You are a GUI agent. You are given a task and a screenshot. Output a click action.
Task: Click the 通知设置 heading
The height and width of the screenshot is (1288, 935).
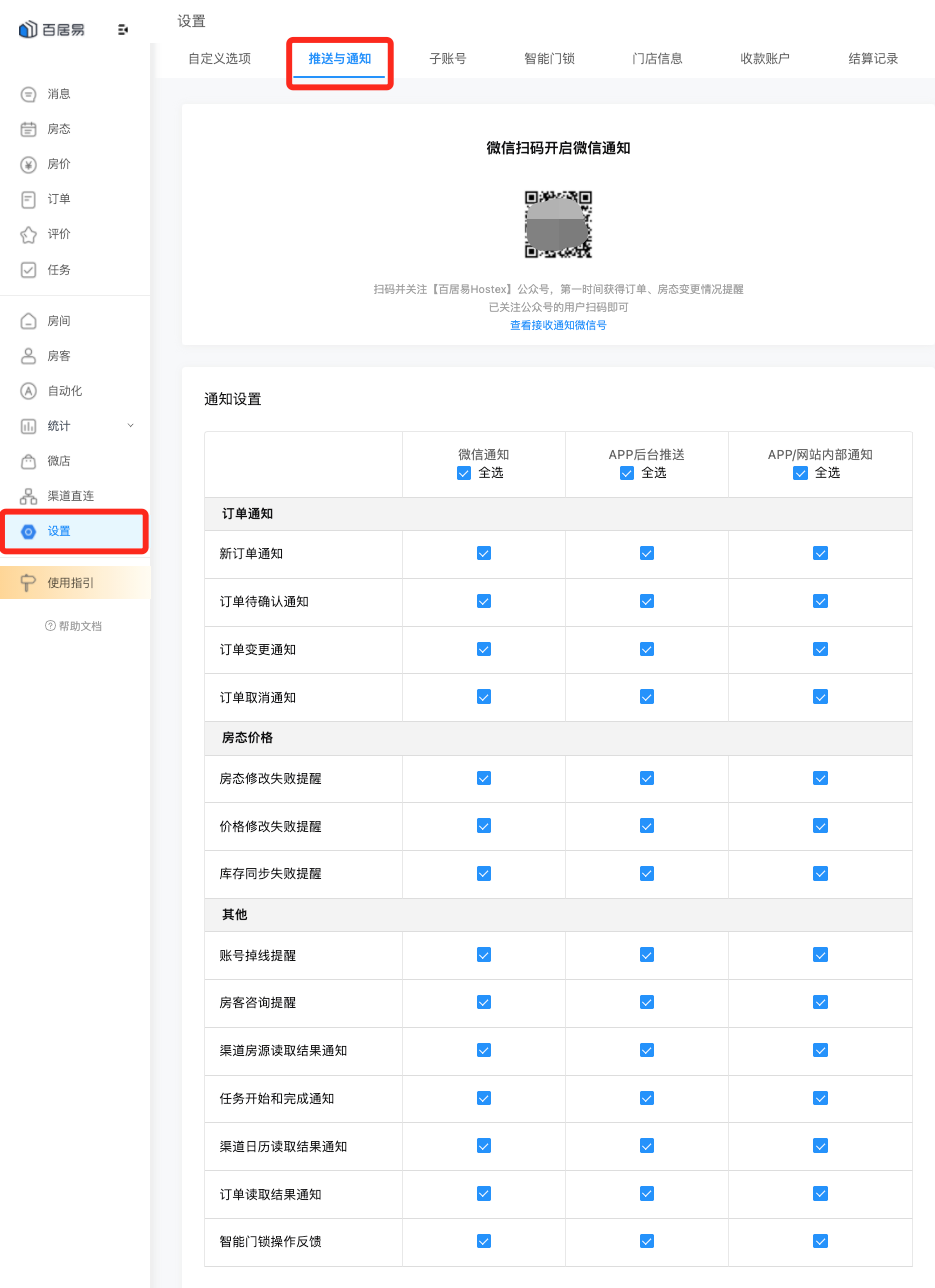point(233,399)
